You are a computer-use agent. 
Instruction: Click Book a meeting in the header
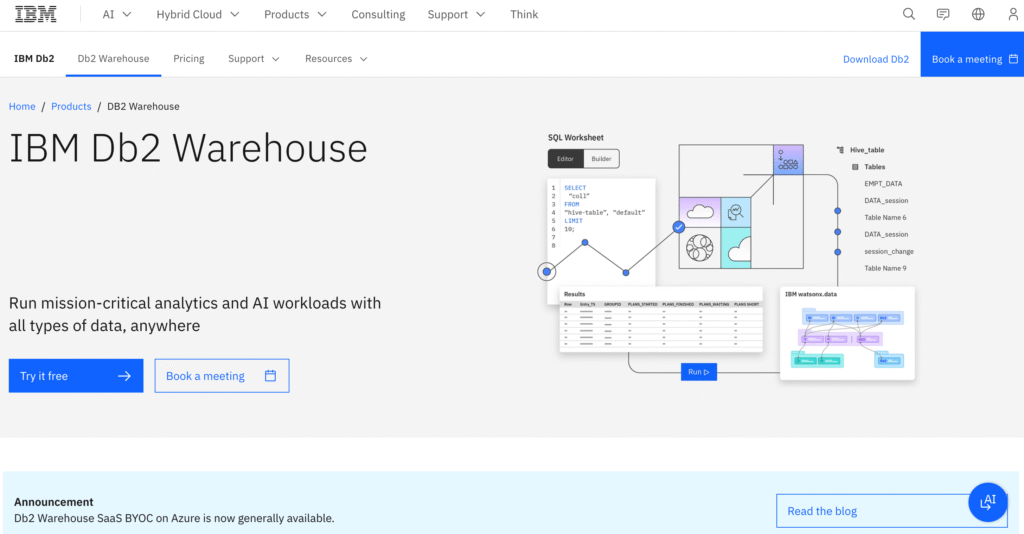tap(972, 54)
